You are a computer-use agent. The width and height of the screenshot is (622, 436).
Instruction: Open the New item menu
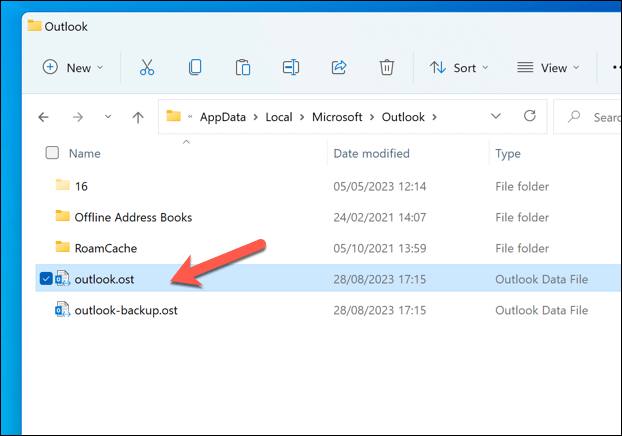tap(73, 68)
